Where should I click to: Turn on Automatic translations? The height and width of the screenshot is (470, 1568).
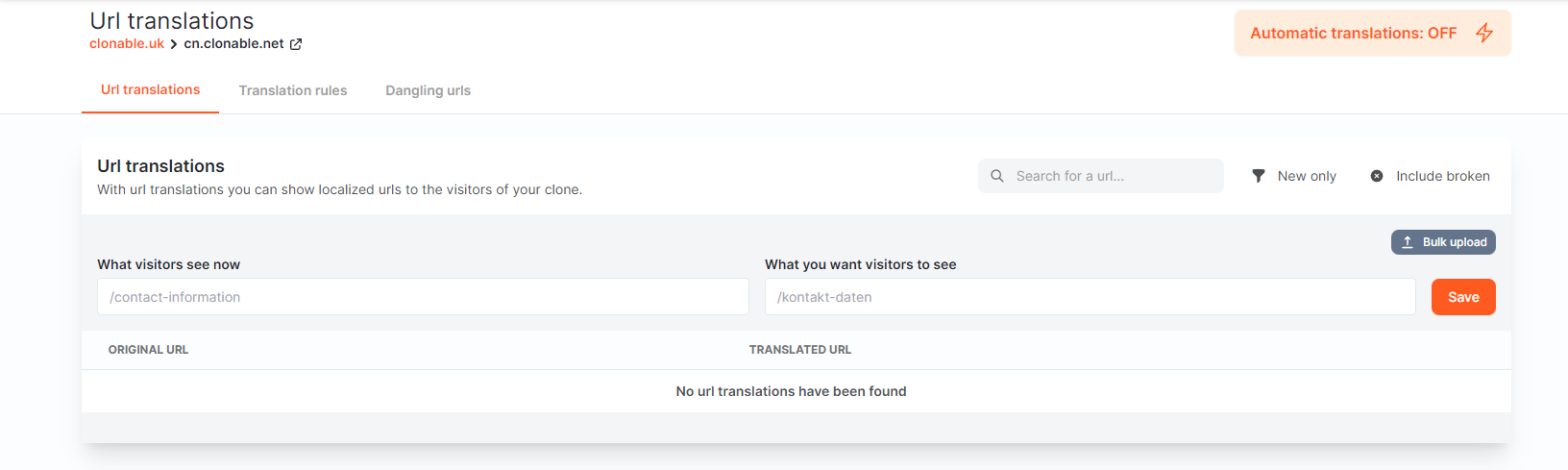1373,33
